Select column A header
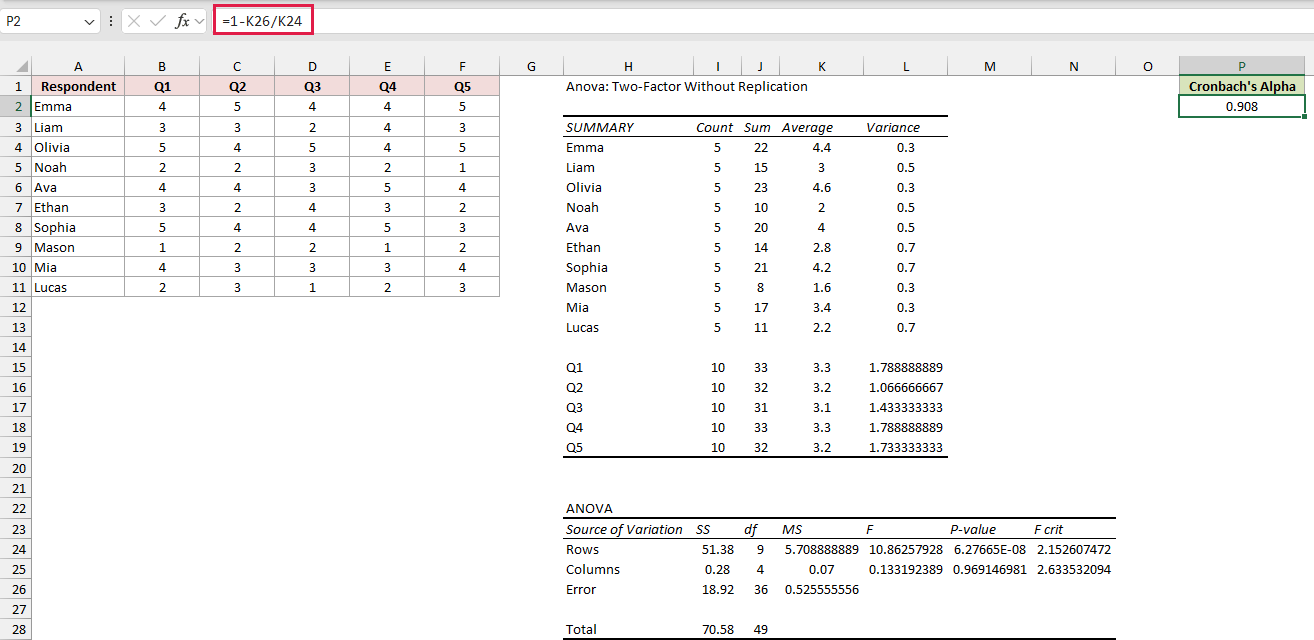Screen dimensions: 1314x640 [x=78, y=66]
